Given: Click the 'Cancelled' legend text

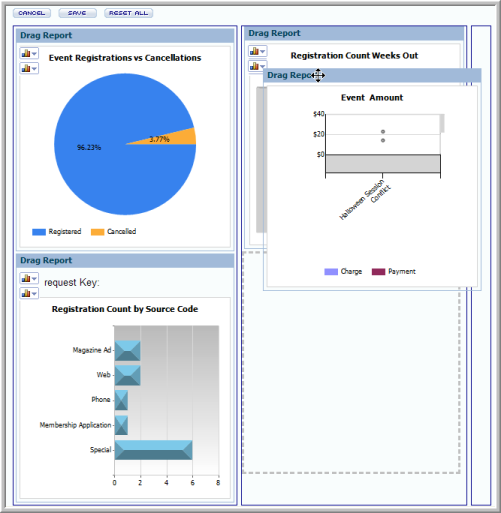Looking at the screenshot, I should click(122, 232).
